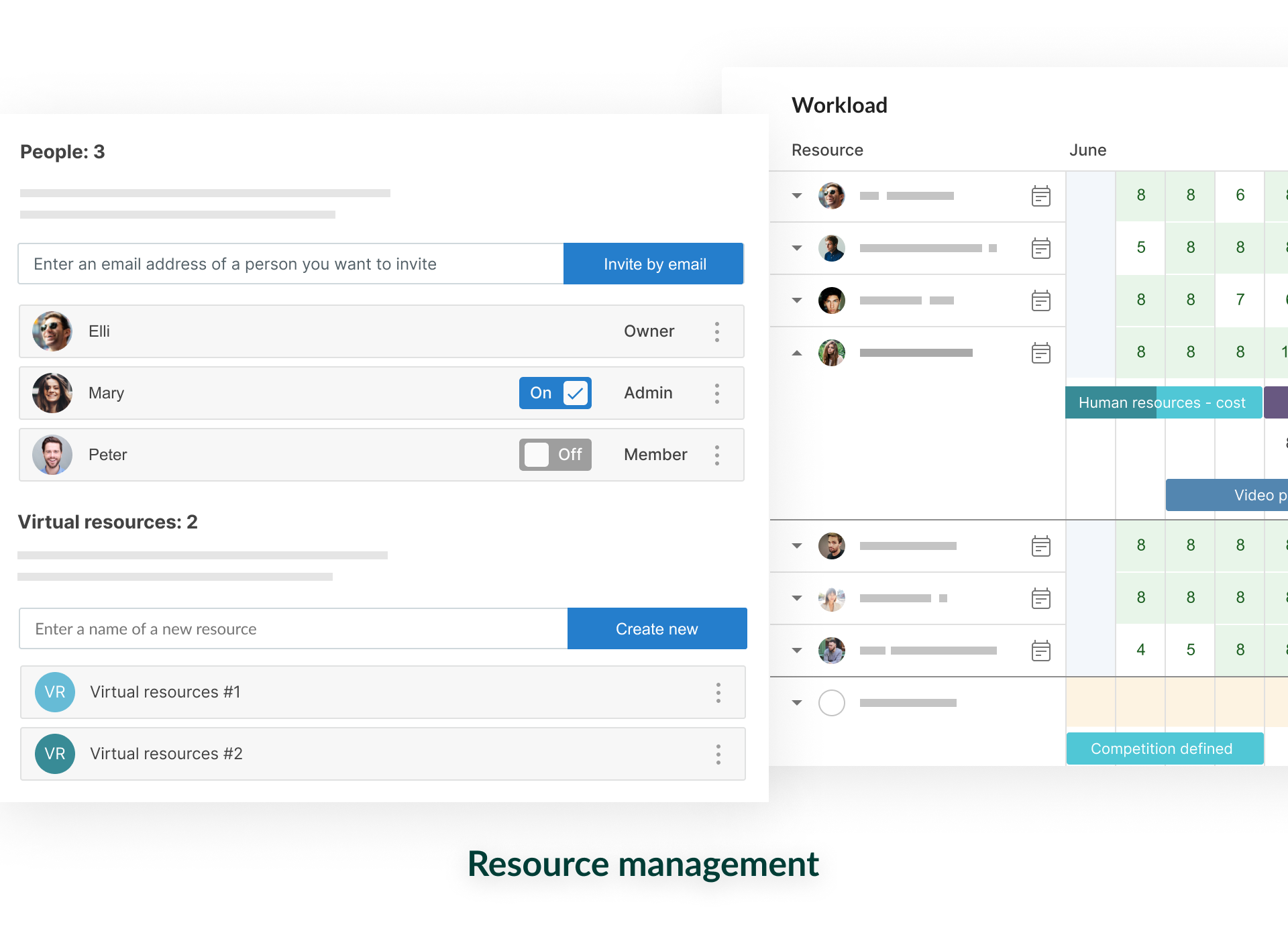Click the June month header

coord(1087,150)
